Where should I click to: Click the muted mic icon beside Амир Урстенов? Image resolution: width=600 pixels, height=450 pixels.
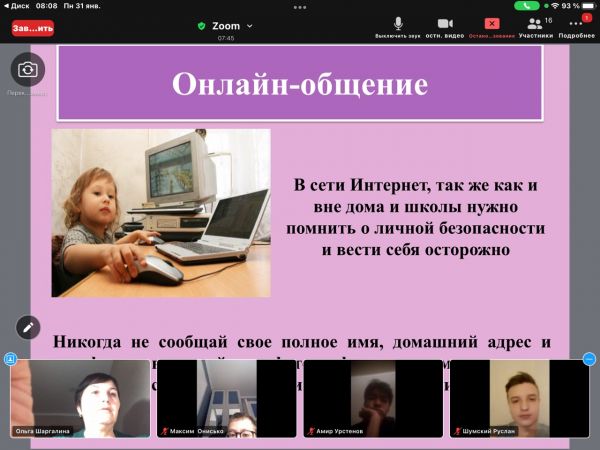[x=309, y=431]
